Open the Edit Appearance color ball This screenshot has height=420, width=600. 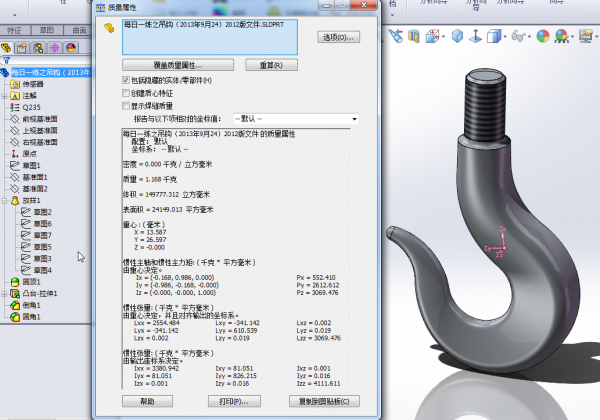tap(543, 36)
